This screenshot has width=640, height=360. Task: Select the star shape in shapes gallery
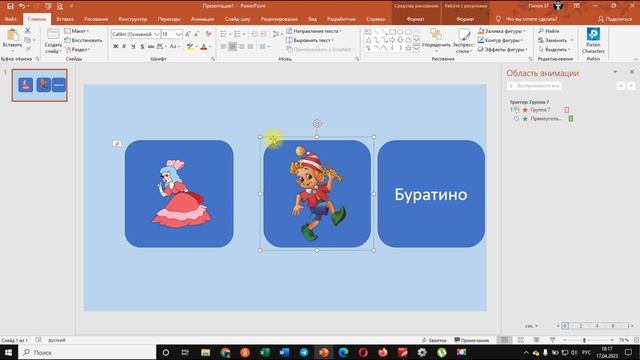pos(408,48)
